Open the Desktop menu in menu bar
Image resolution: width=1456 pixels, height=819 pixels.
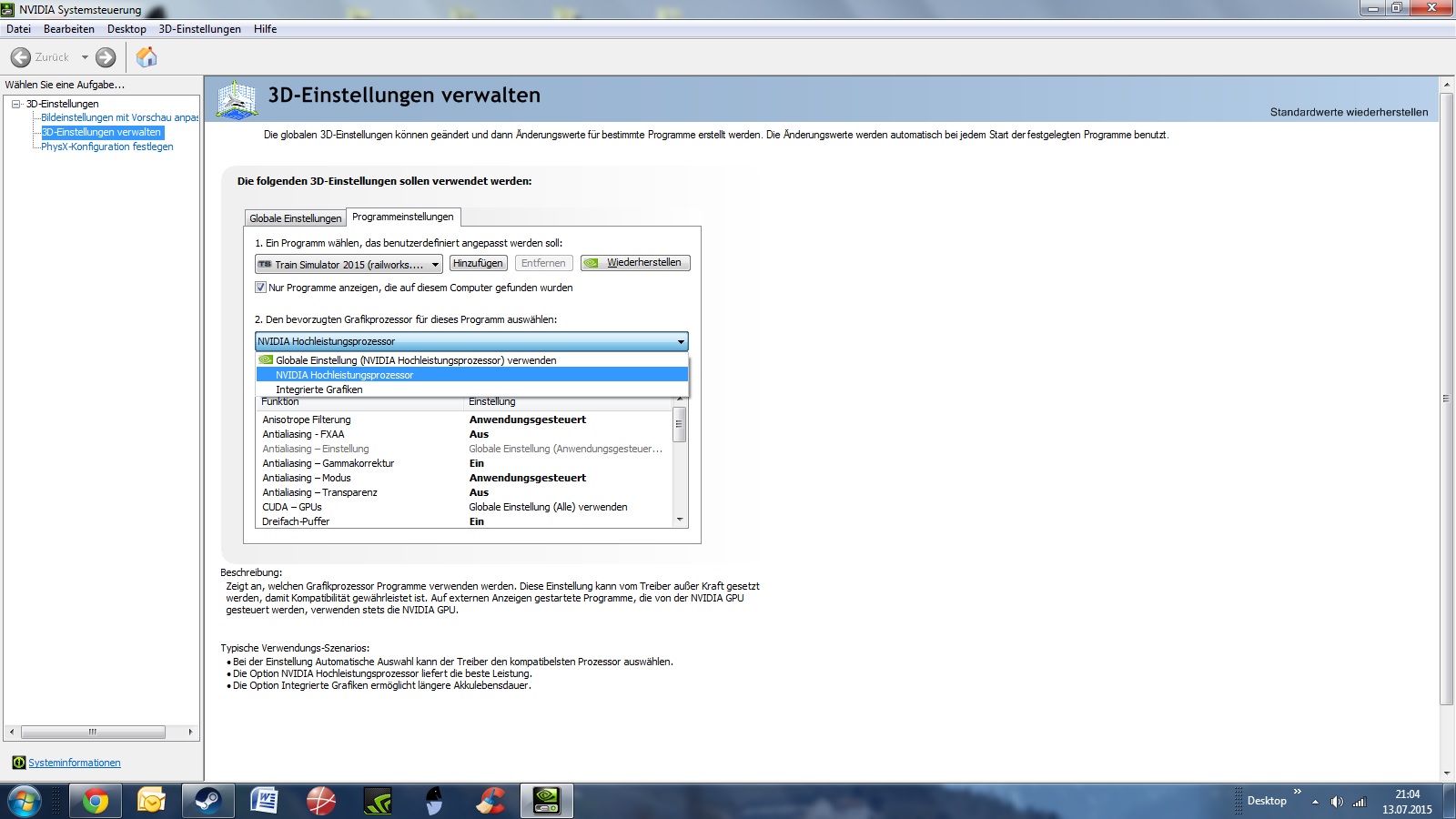126,29
